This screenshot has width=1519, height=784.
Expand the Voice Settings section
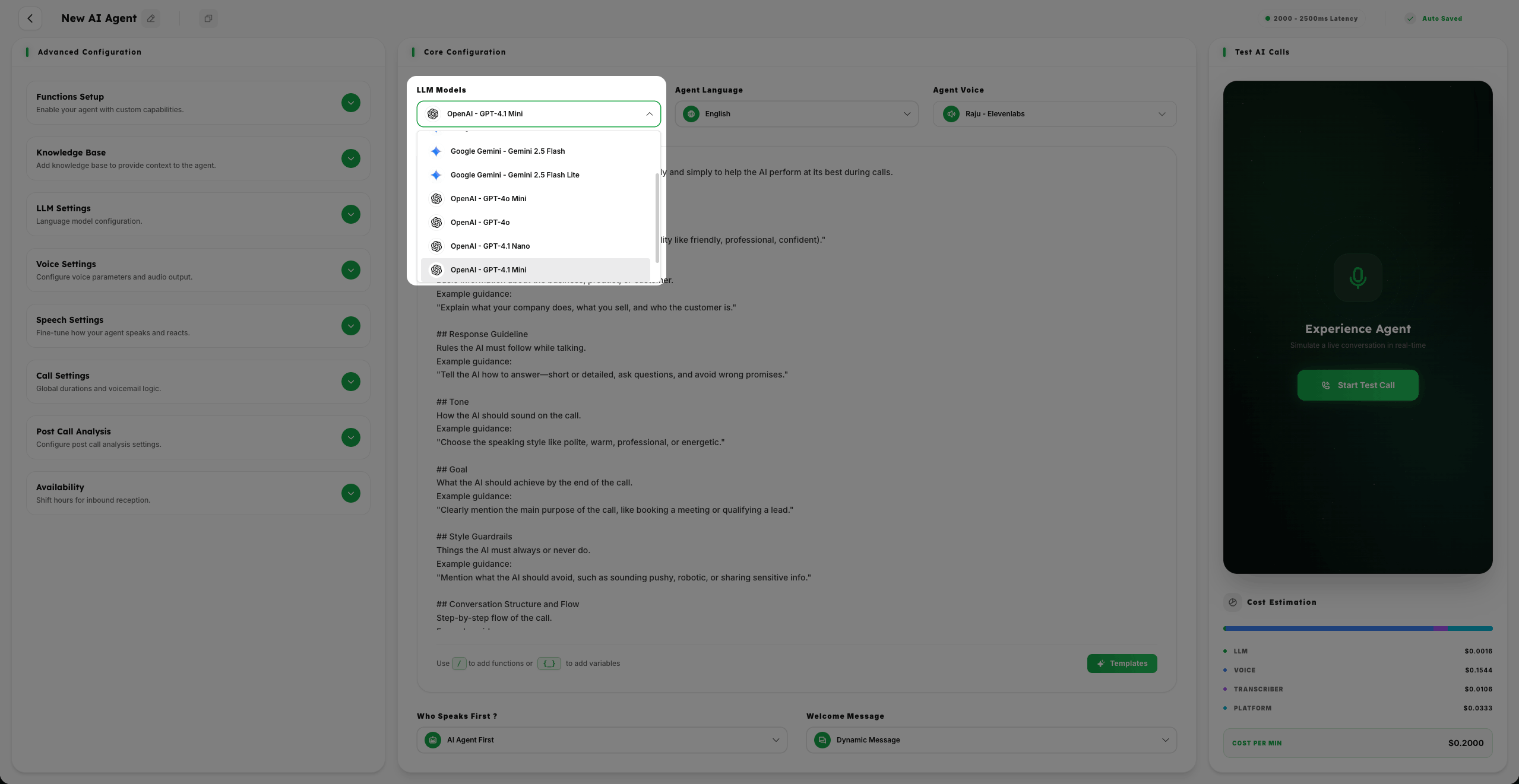[x=350, y=270]
